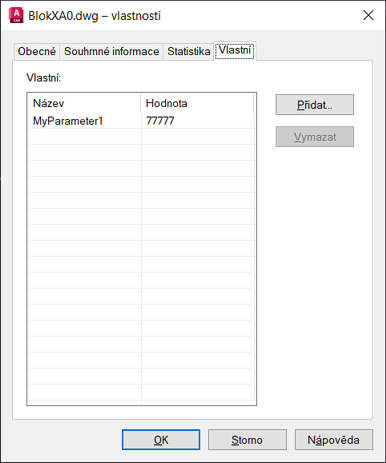Open help via Nápověda button

pos(334,440)
